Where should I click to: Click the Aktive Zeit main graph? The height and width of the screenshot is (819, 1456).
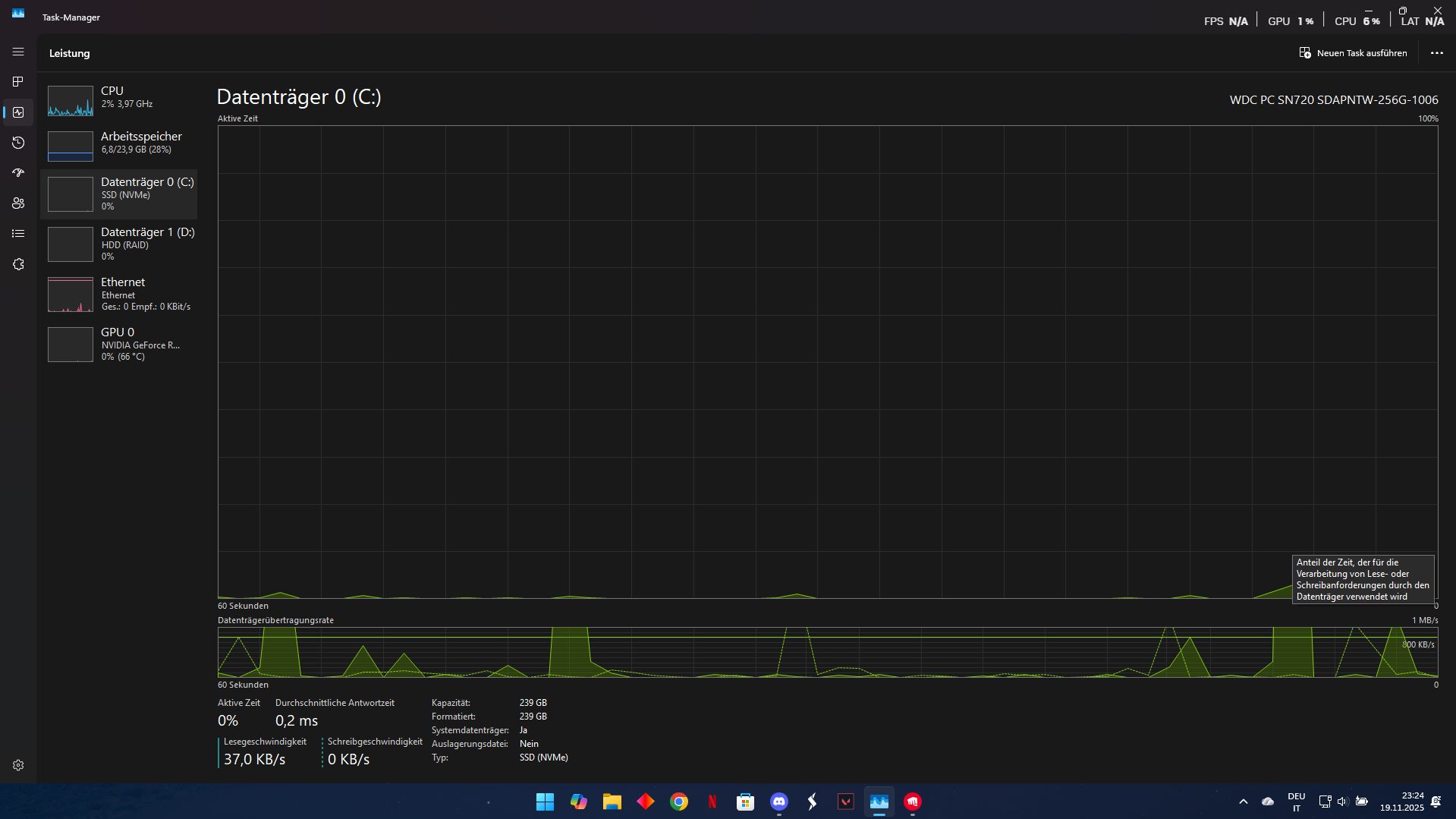[828, 362]
